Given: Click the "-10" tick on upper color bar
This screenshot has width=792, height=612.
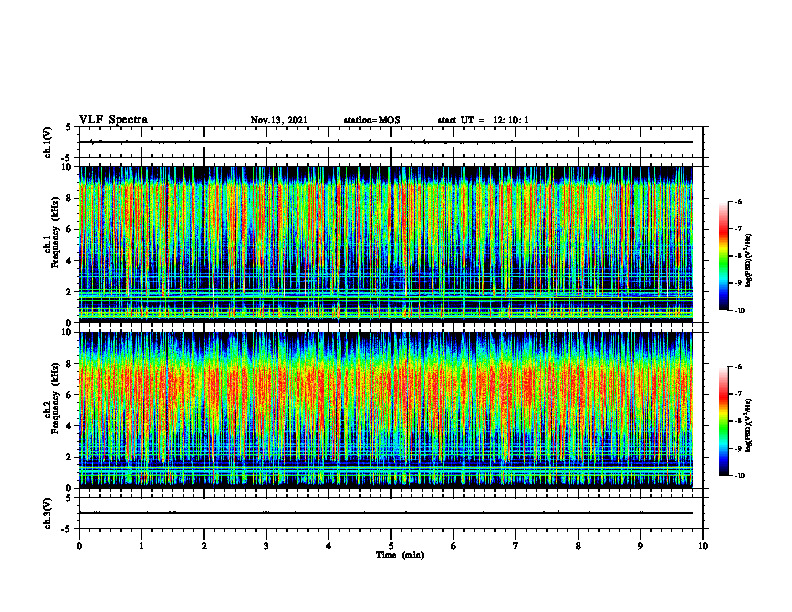Looking at the screenshot, I should (740, 311).
